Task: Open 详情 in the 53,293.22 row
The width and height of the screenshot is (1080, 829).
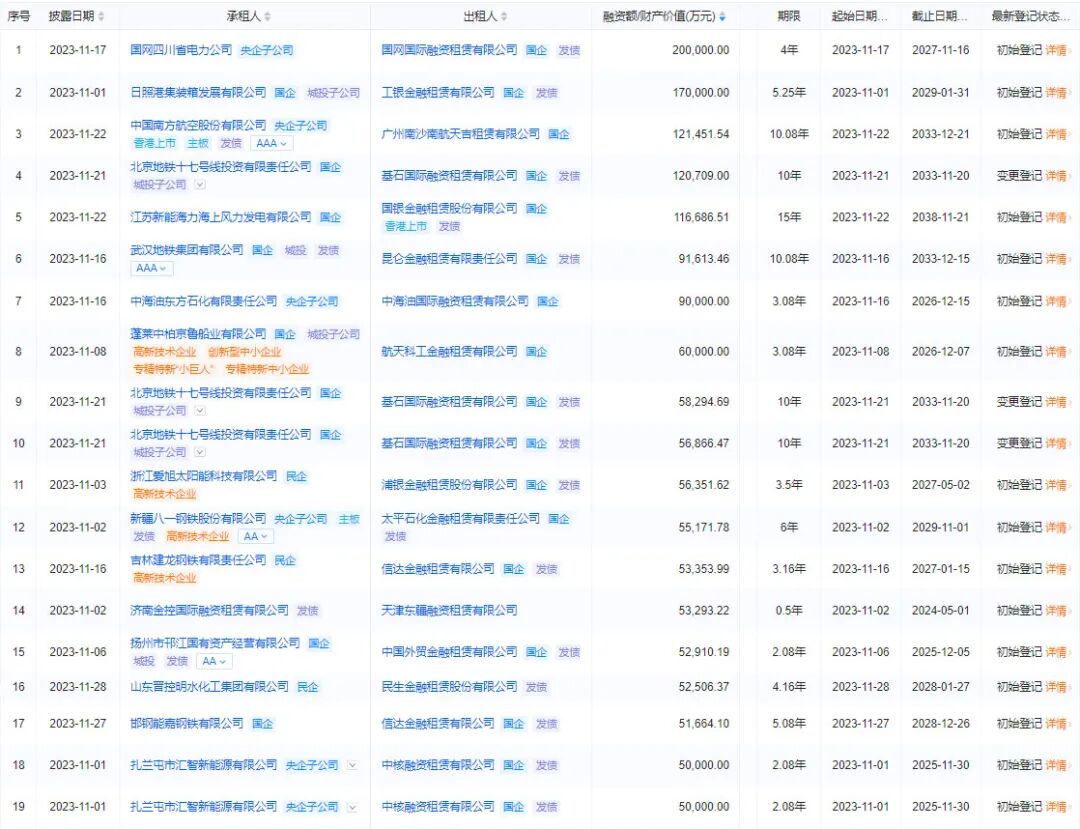Action: (1056, 610)
